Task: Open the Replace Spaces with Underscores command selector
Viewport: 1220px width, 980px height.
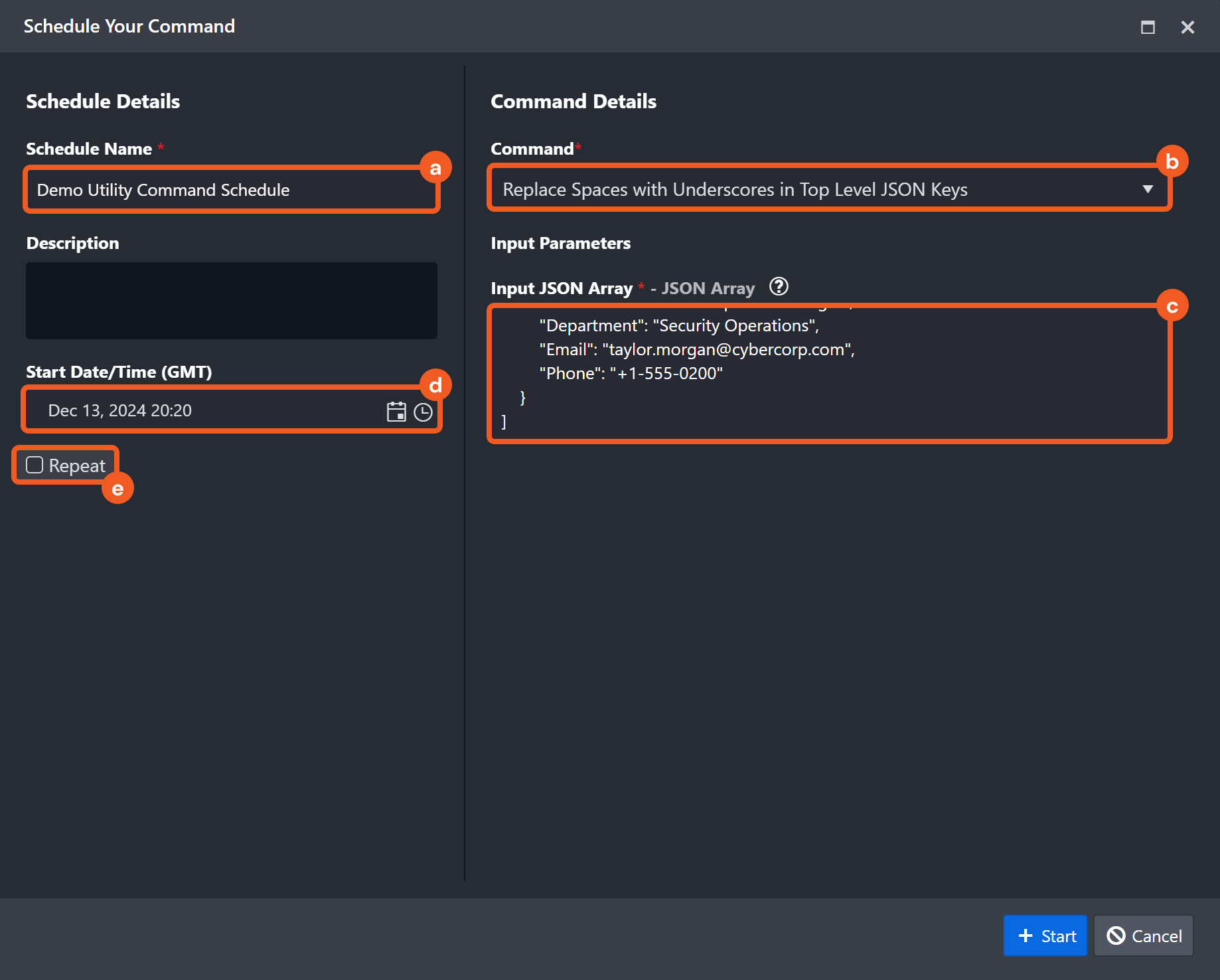Action: (x=734, y=190)
